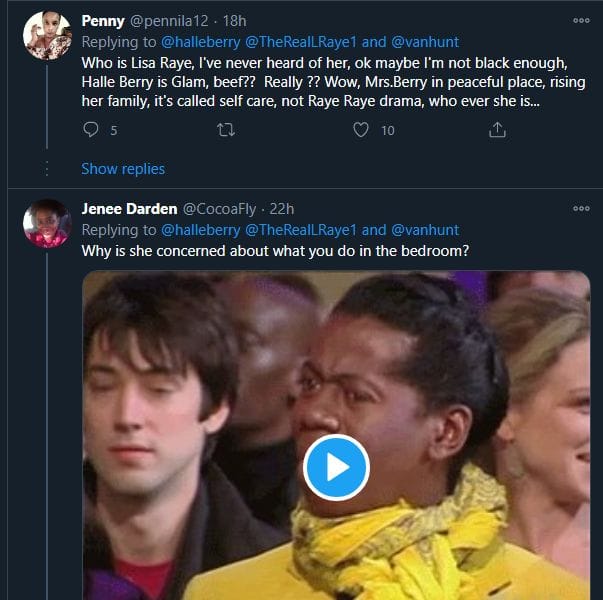Open @TheRealLRaye1 mention in Penny's tweet
Viewport: 603px width, 600px height.
coord(300,40)
